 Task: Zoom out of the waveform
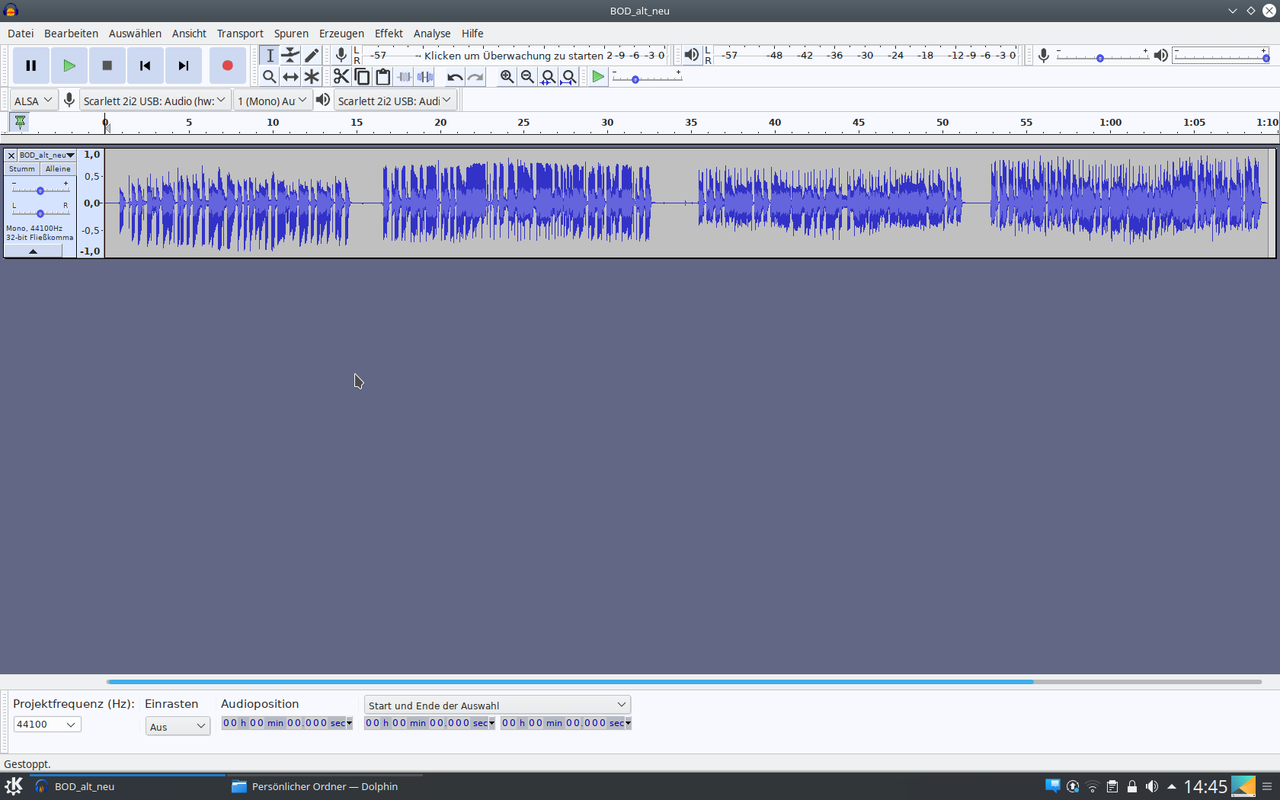pos(527,77)
